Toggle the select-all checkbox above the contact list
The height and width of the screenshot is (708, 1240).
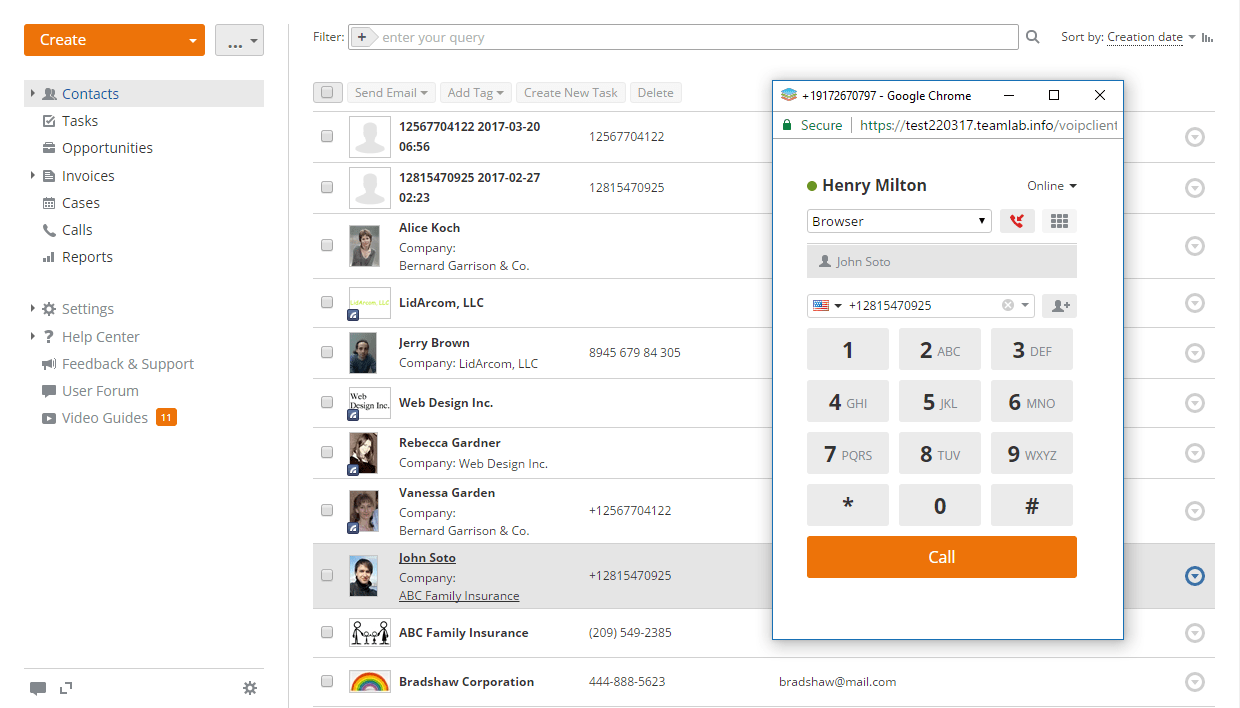(327, 91)
